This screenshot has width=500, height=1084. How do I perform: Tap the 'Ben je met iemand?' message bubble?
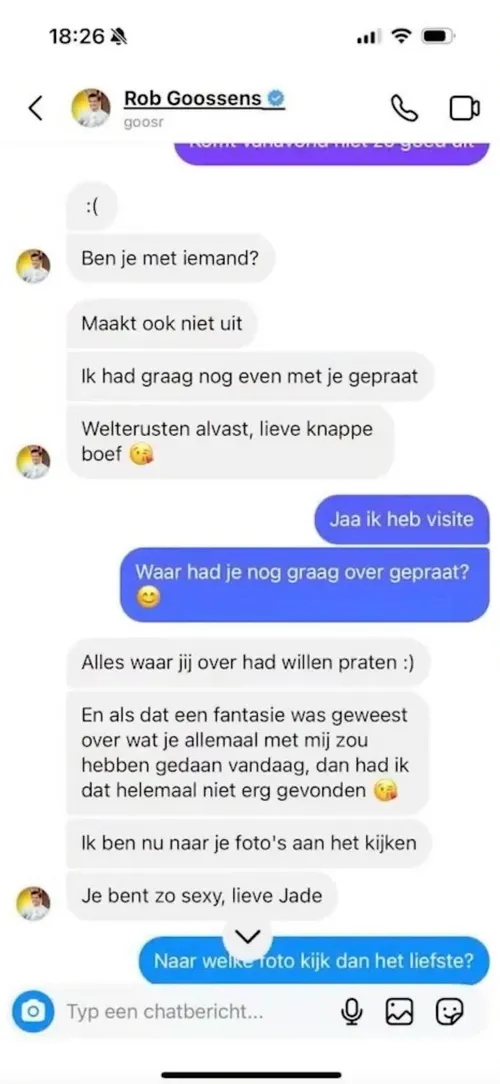(x=170, y=258)
